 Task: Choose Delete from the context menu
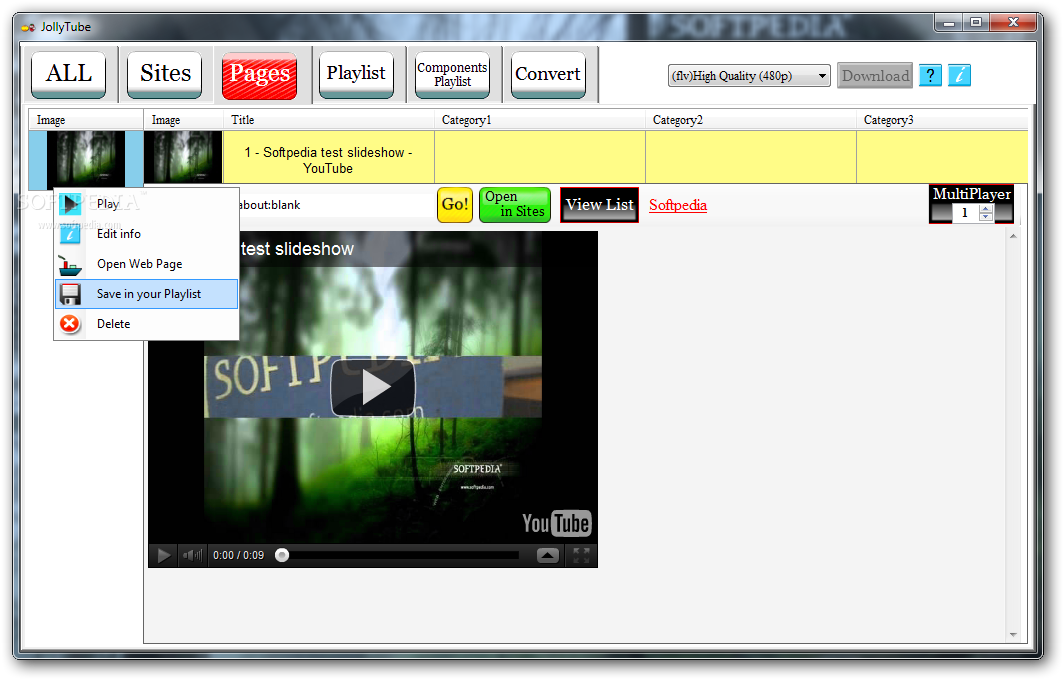click(146, 324)
